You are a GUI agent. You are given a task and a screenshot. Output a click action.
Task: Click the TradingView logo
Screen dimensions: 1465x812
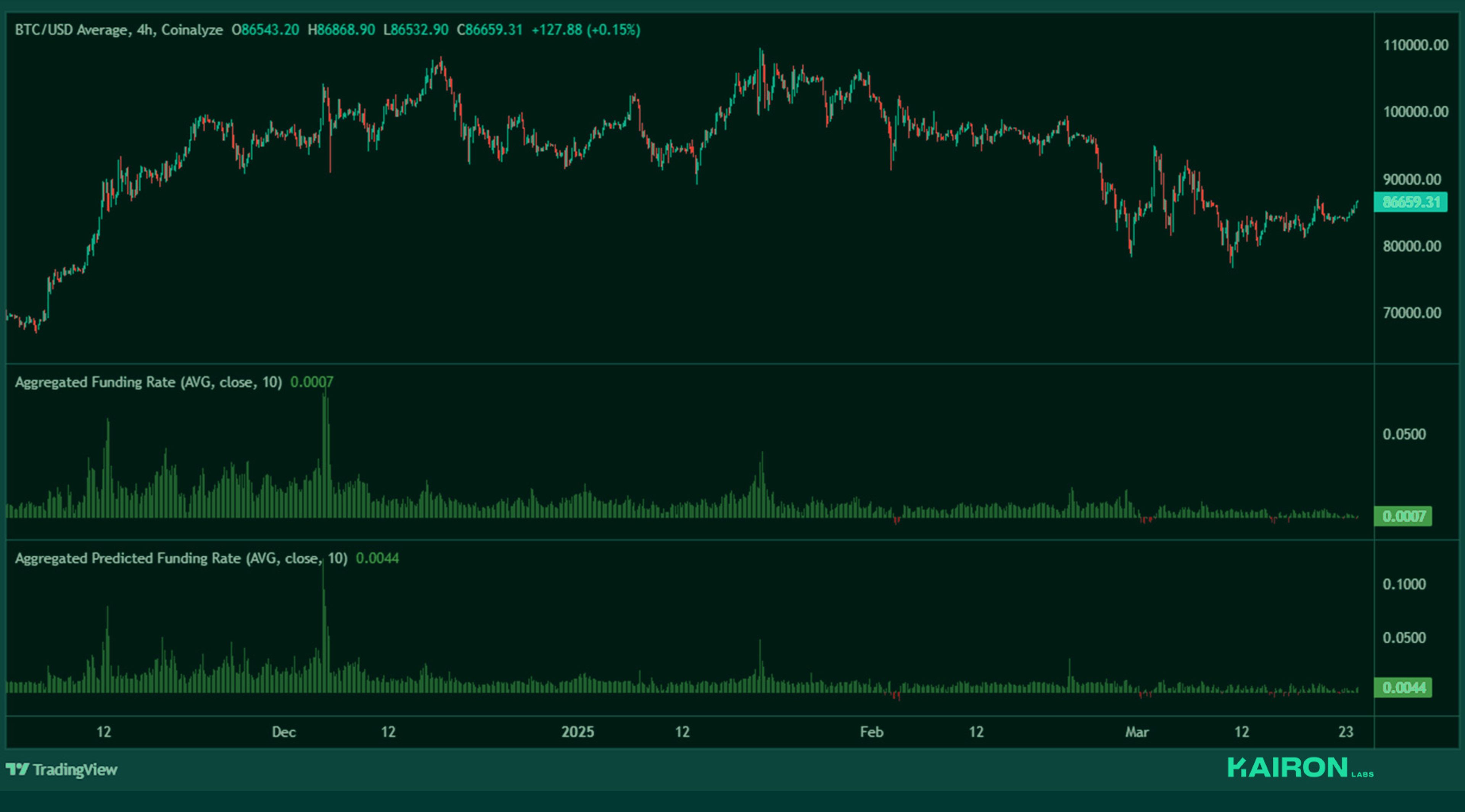(x=61, y=769)
